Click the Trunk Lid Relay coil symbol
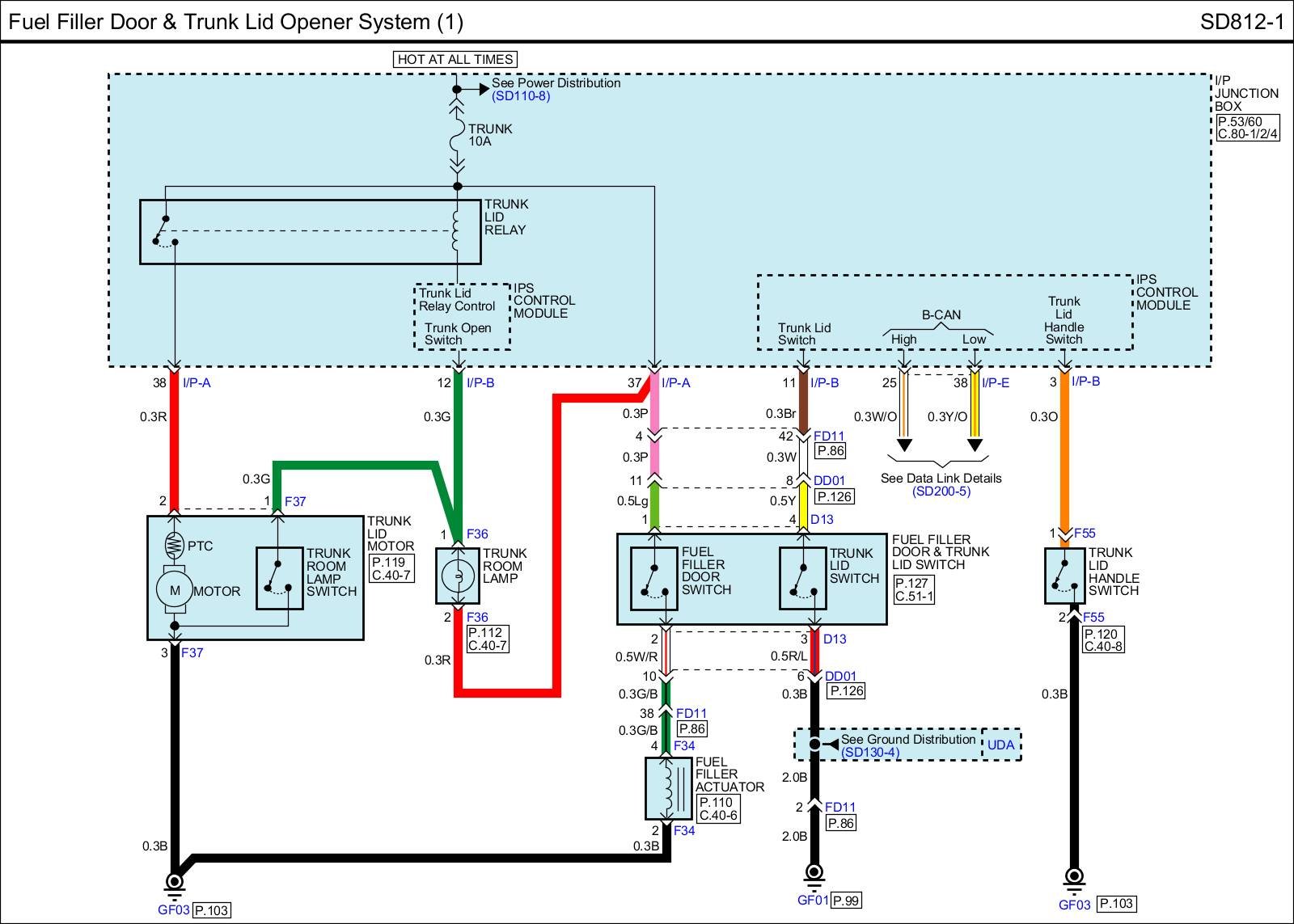The width and height of the screenshot is (1294, 924). [457, 230]
